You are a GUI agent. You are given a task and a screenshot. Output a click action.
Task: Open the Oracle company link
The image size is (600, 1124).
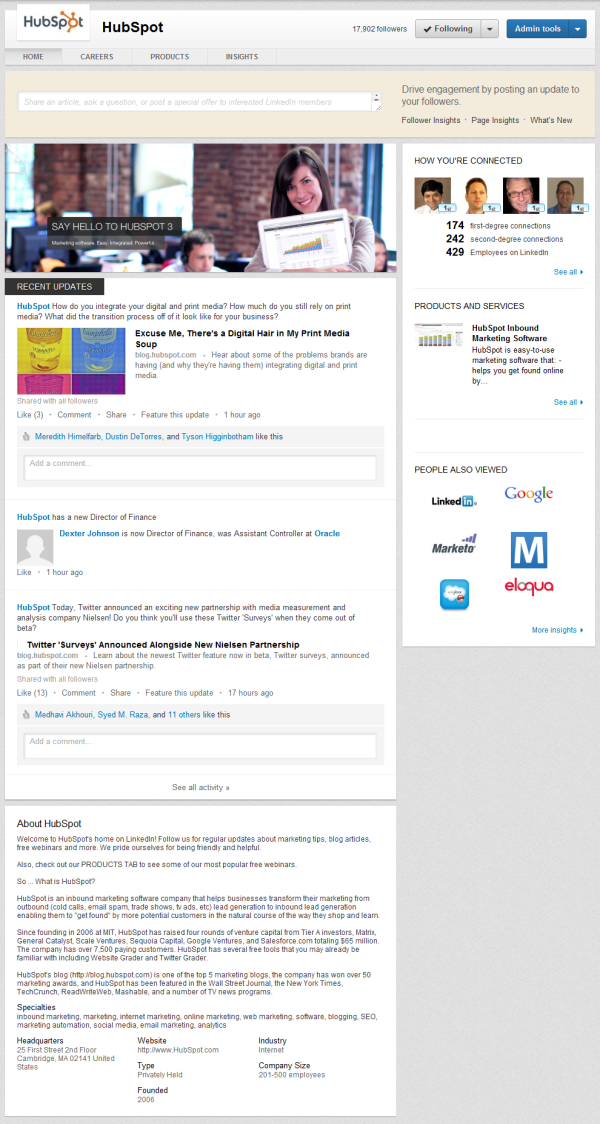point(327,533)
